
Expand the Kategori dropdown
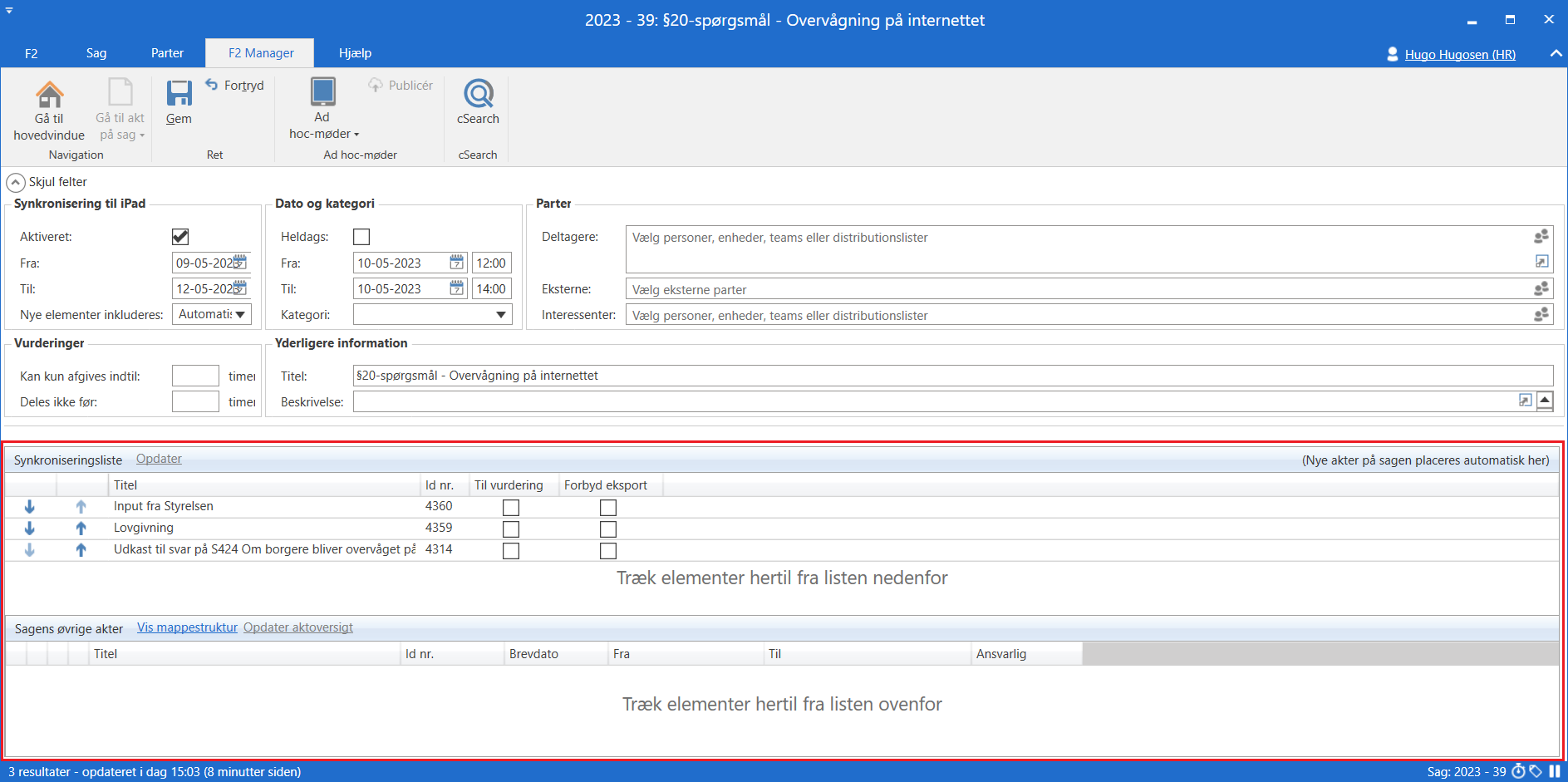coord(501,315)
